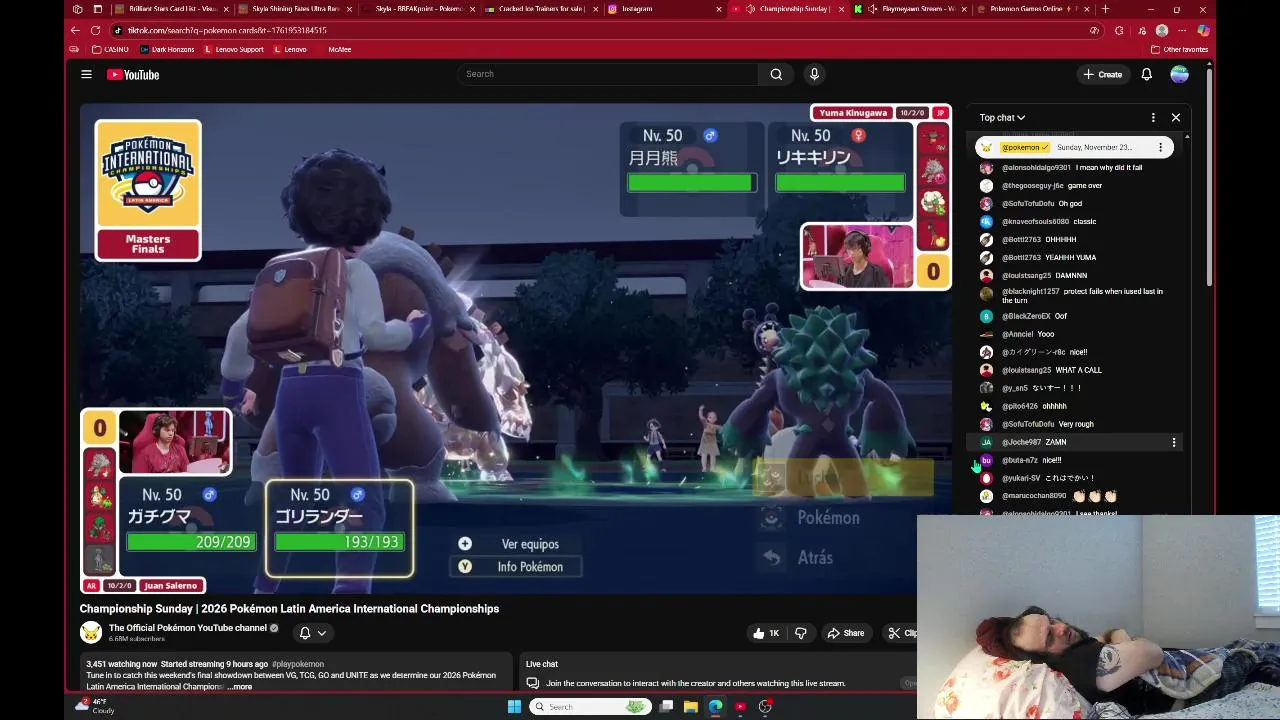The width and height of the screenshot is (1280, 720).
Task: Click '3,451 watching now' text
Action: click(x=121, y=664)
